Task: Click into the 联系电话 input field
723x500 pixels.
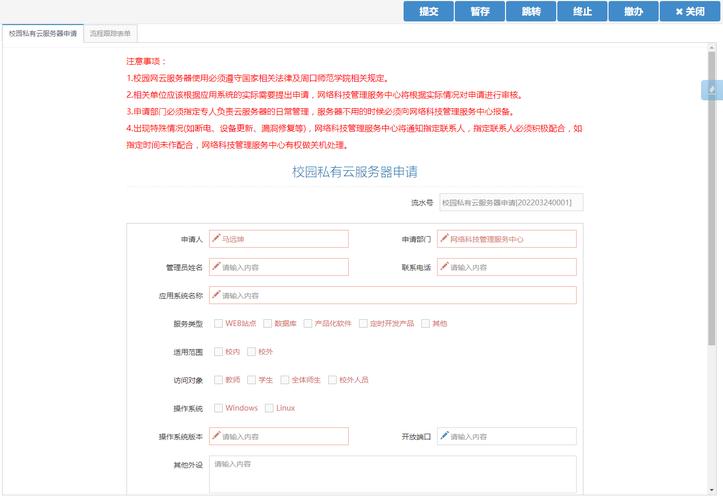Action: point(507,267)
